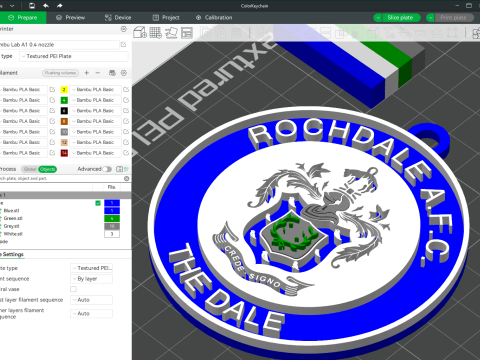Open first layer filament sequence Auto dropdown
The width and height of the screenshot is (480, 360).
point(91,300)
